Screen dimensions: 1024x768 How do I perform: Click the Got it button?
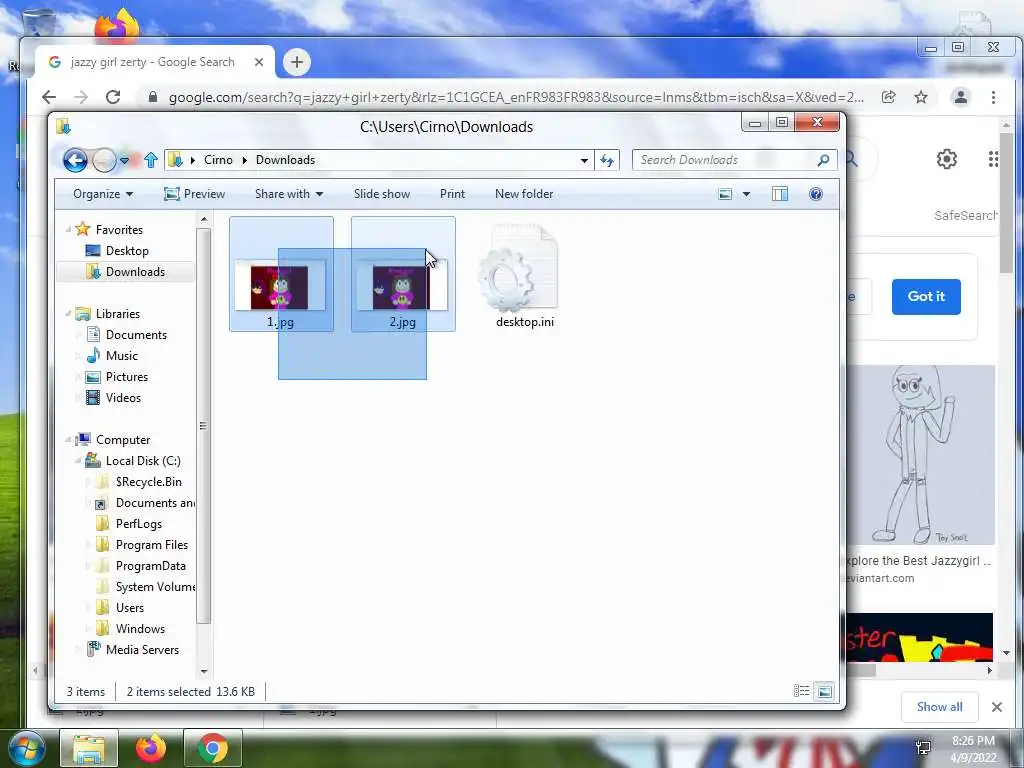[x=926, y=296]
